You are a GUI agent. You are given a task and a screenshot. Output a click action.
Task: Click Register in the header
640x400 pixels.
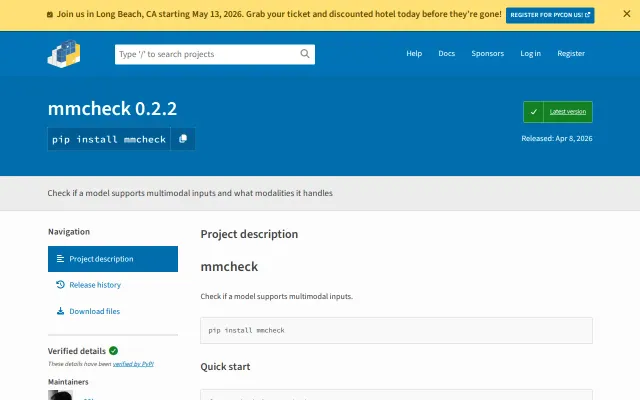pos(571,53)
